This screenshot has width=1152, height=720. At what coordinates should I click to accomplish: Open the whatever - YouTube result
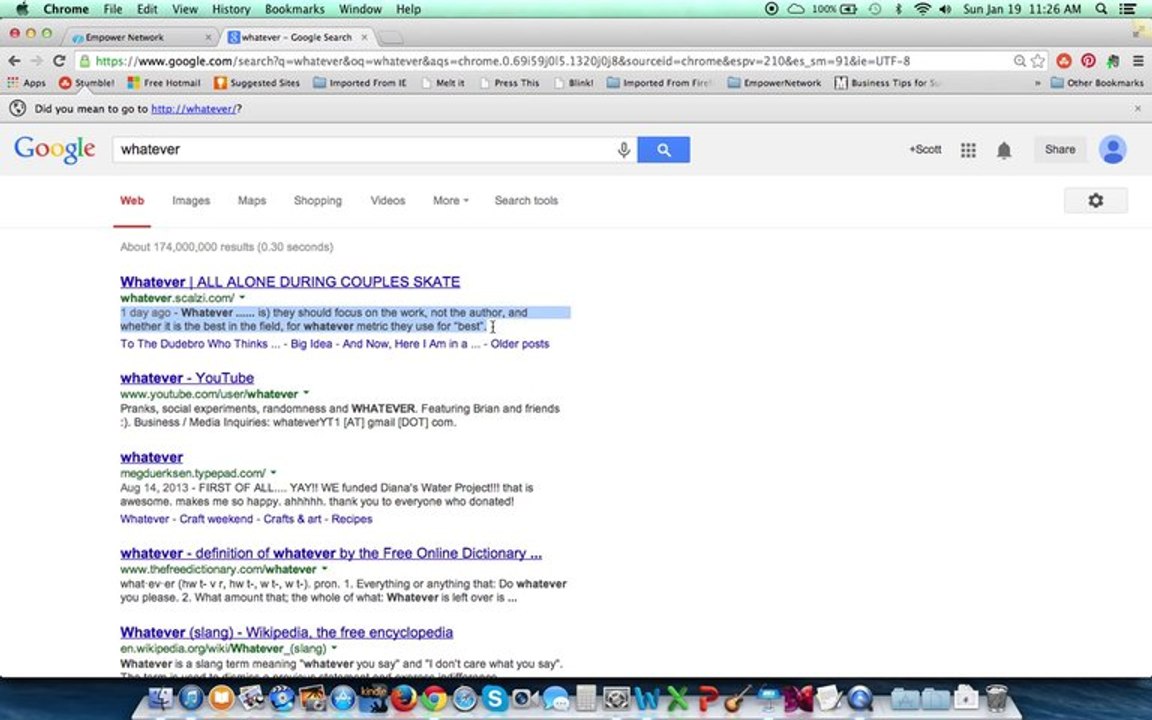pyautogui.click(x=187, y=378)
